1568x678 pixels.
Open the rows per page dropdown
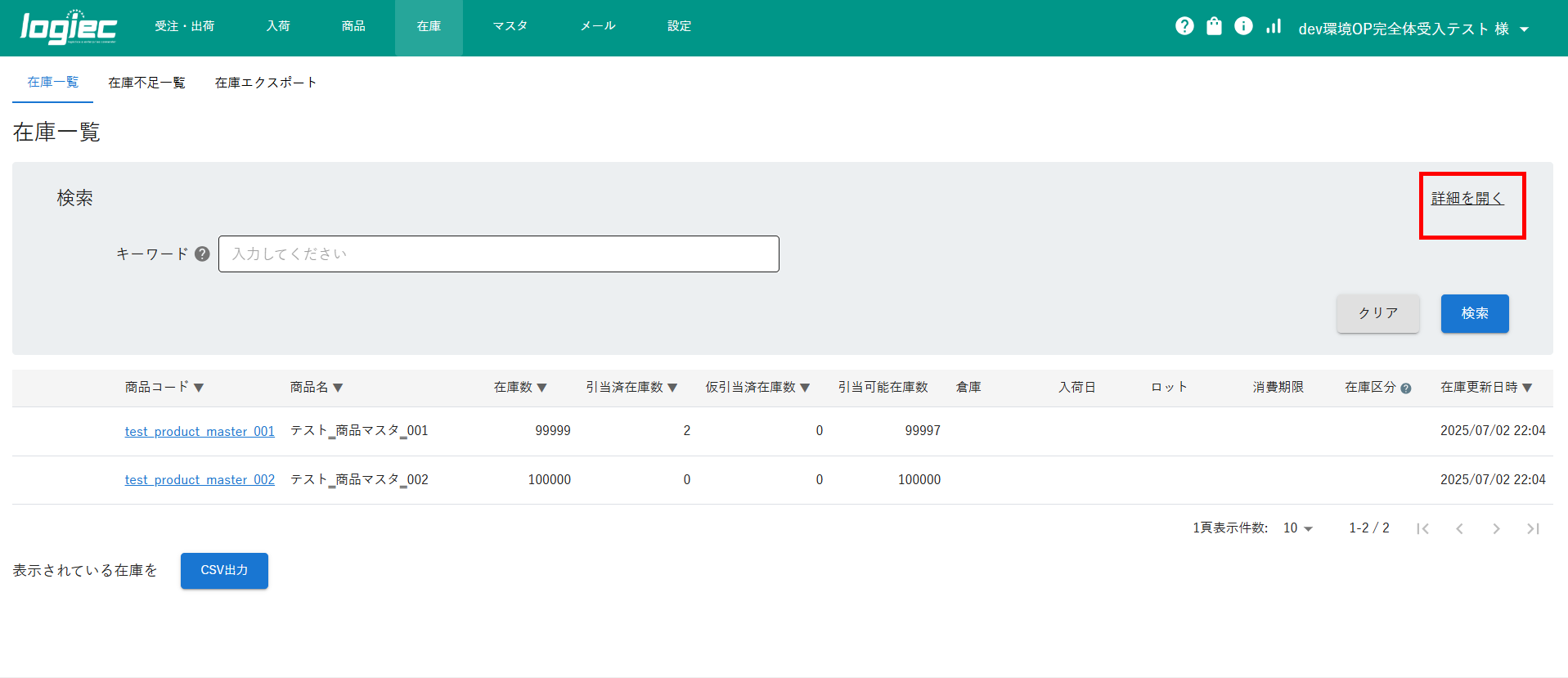[x=1297, y=528]
